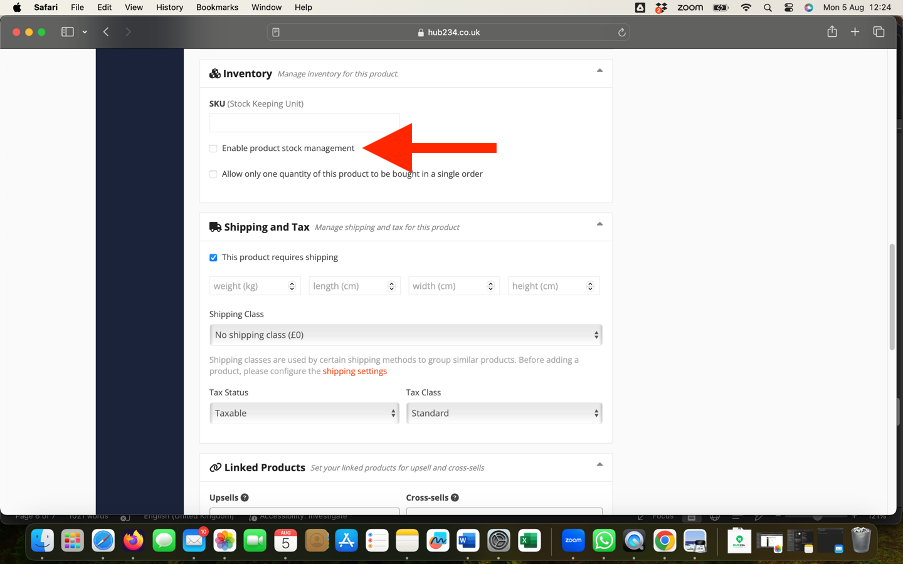
Task: Click the Cross-sells help question icon
Action: [455, 497]
